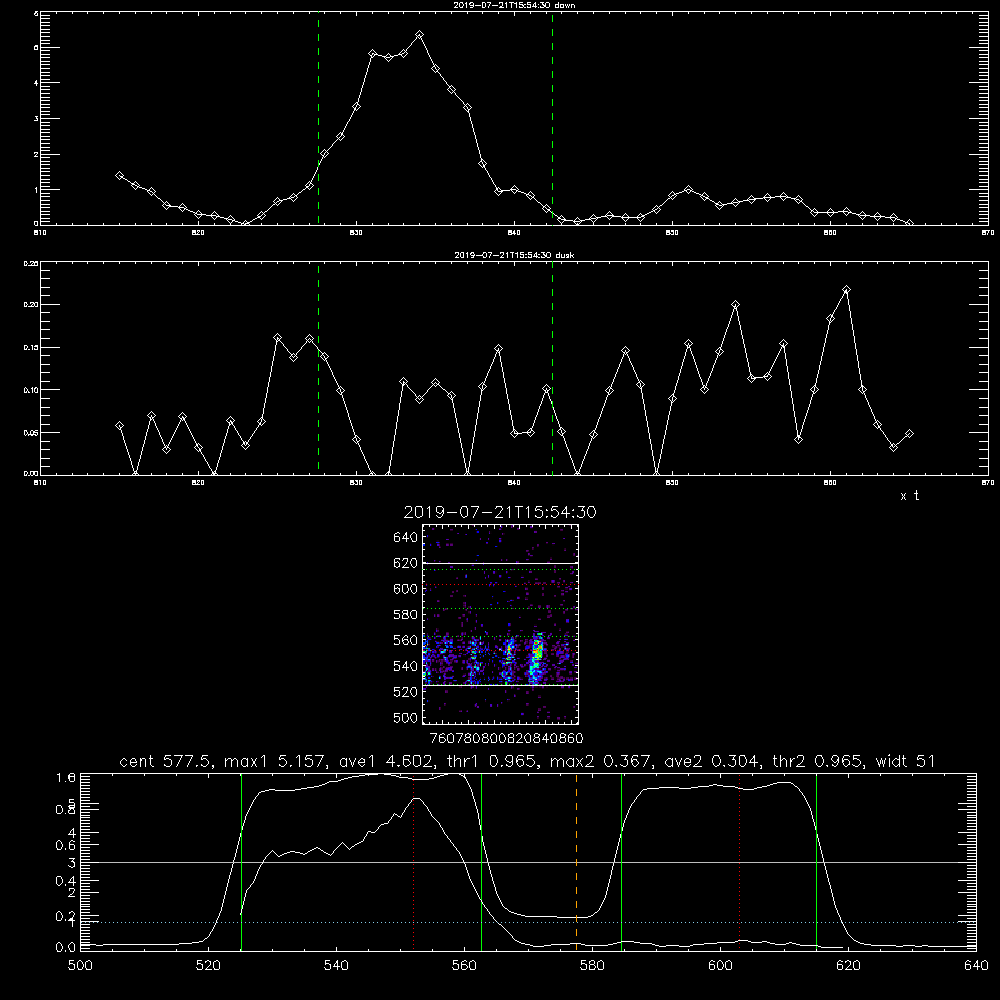Click the dawn plot title at top
This screenshot has height=1000, width=1000.
coord(514,4)
